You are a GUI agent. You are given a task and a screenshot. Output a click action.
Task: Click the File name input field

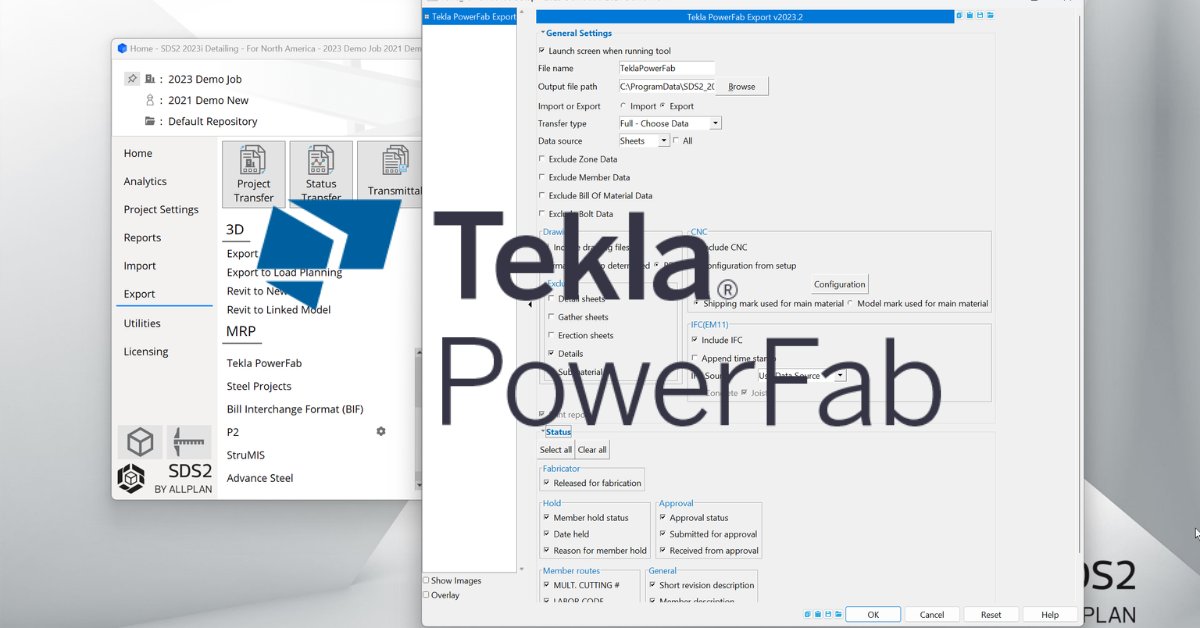coord(666,68)
